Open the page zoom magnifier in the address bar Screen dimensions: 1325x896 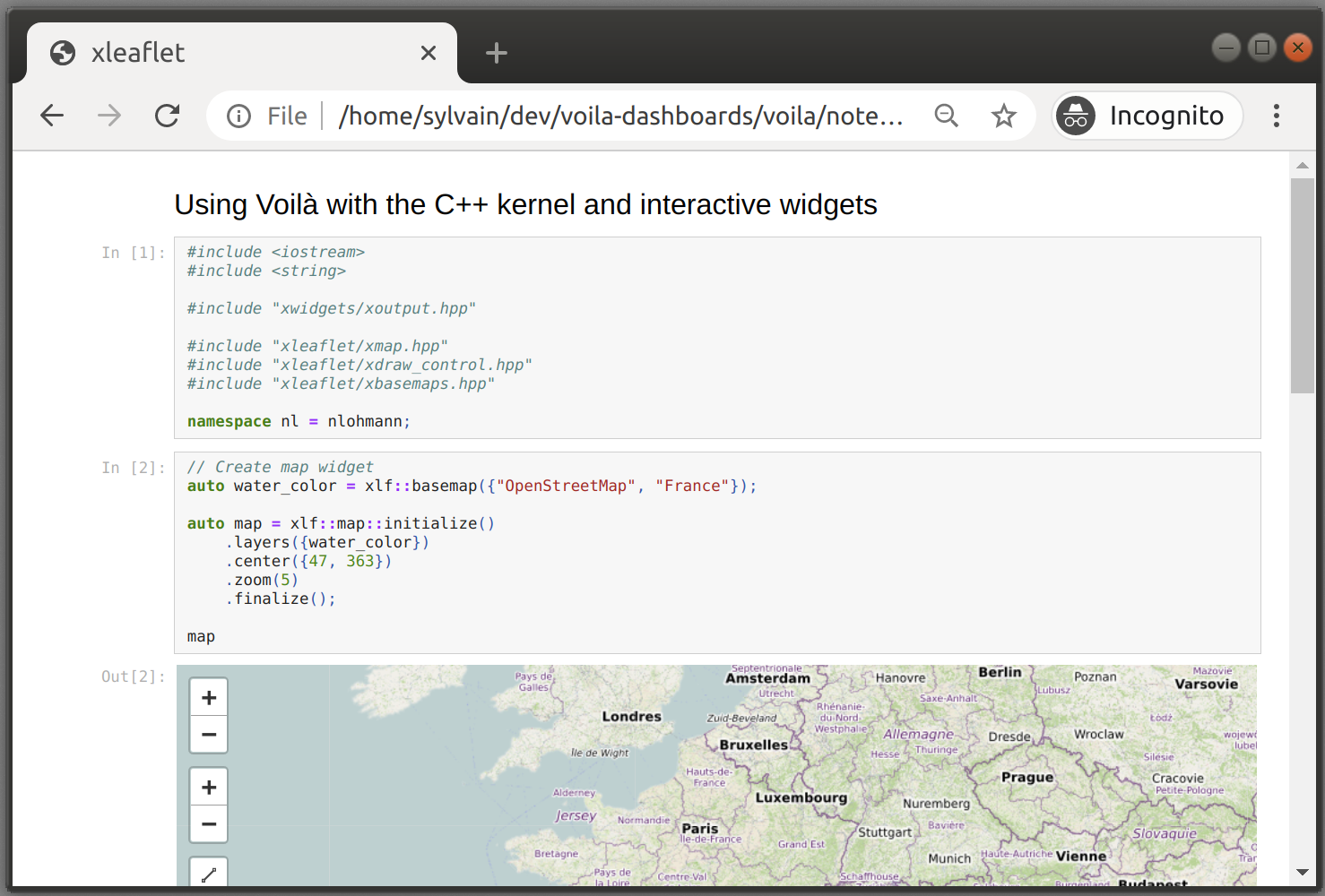(947, 116)
